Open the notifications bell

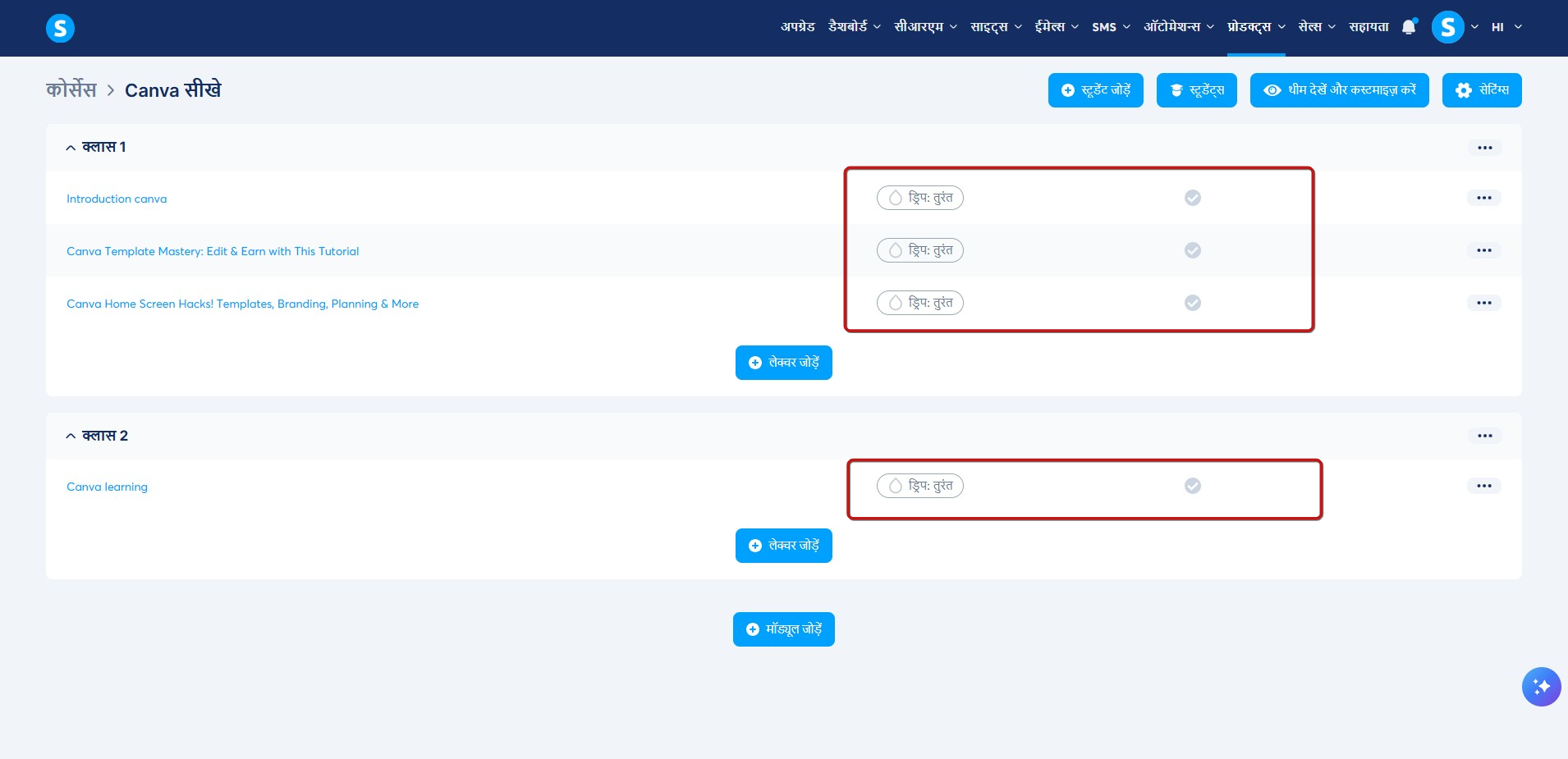coord(1409,26)
